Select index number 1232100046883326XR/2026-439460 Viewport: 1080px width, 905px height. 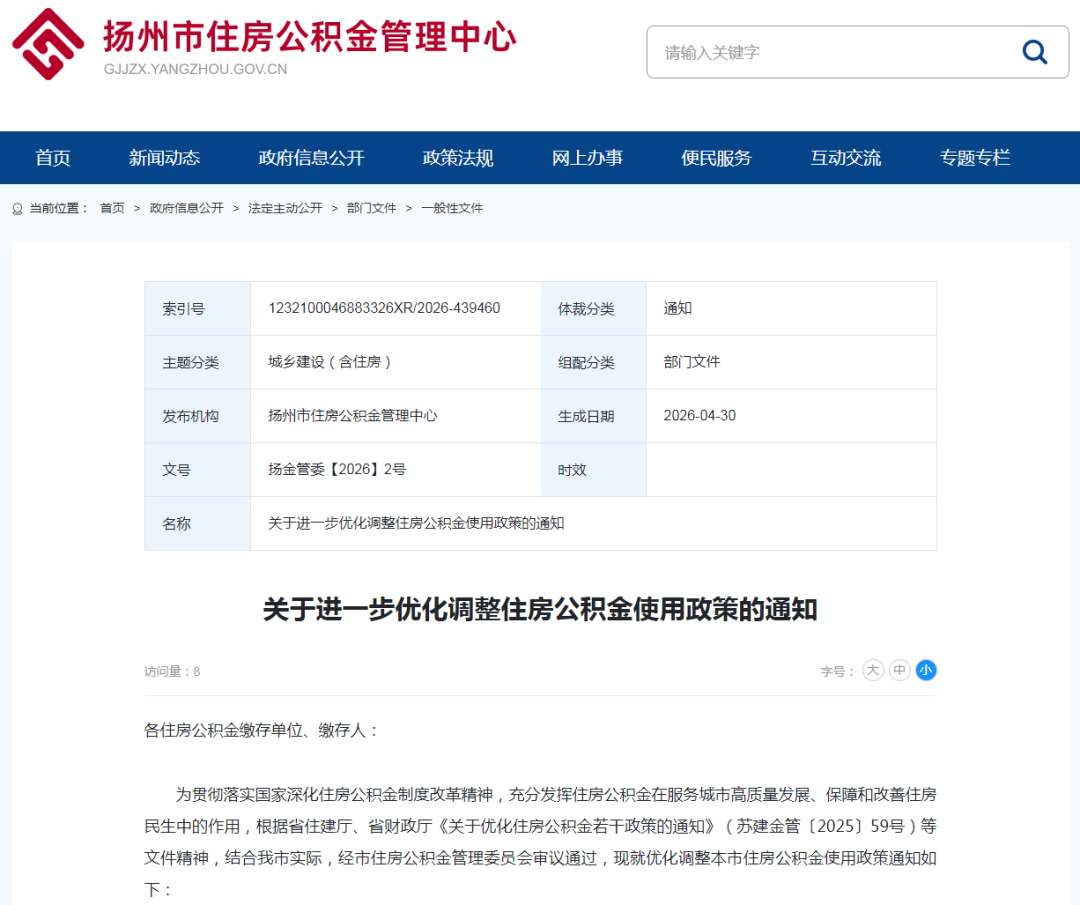point(384,308)
